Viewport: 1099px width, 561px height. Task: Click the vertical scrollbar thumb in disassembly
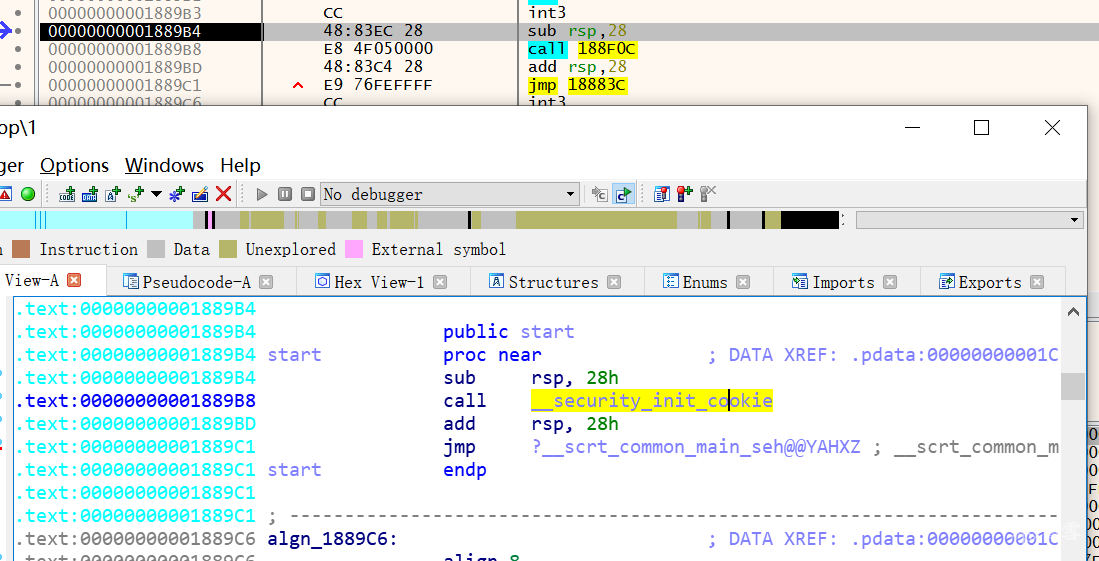pos(1073,386)
